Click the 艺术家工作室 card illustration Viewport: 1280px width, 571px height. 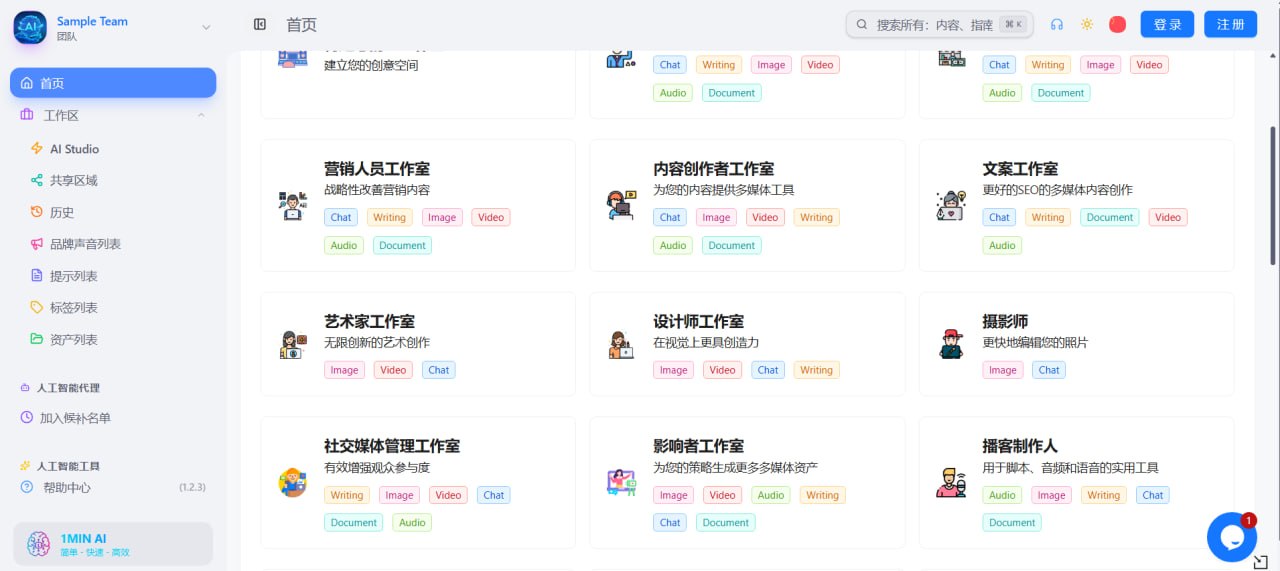(292, 345)
